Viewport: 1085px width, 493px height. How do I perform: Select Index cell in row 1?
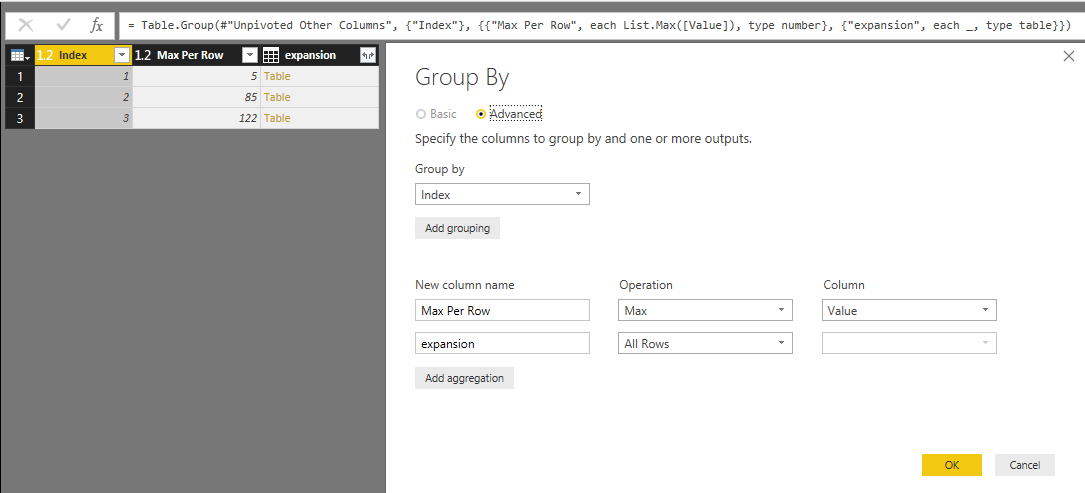pos(83,76)
